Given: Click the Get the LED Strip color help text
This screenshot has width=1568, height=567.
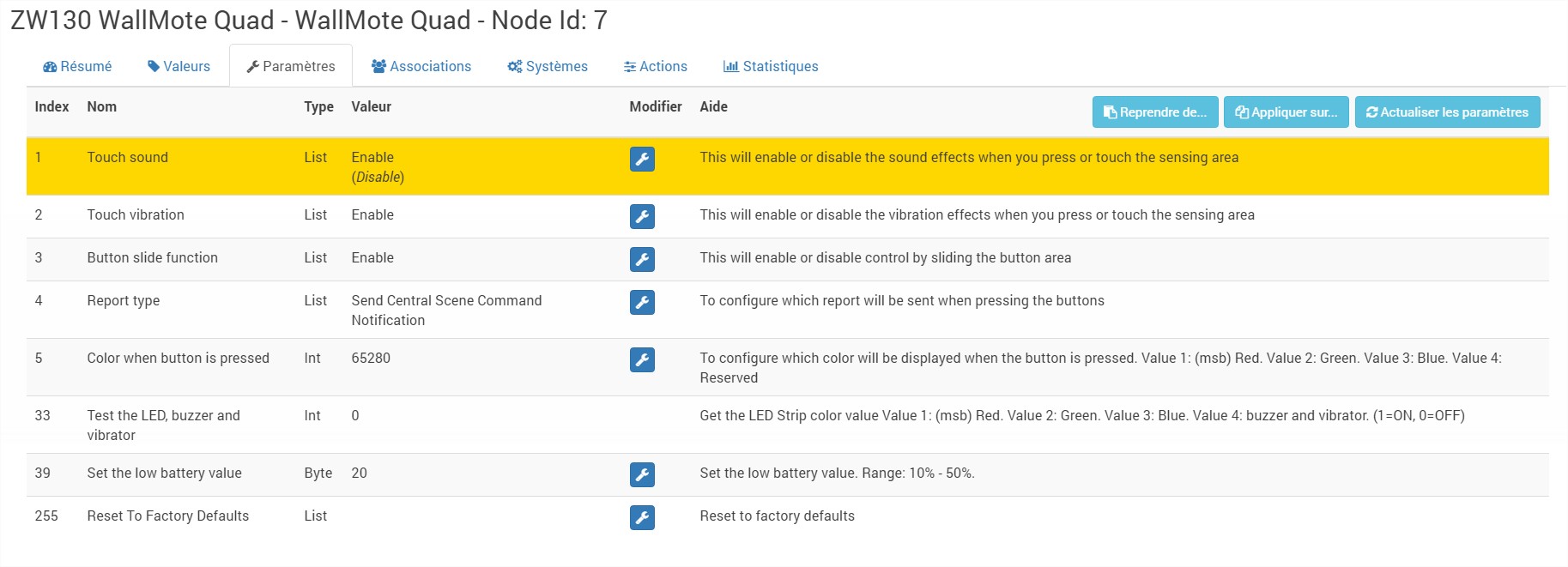Looking at the screenshot, I should coord(1081,415).
